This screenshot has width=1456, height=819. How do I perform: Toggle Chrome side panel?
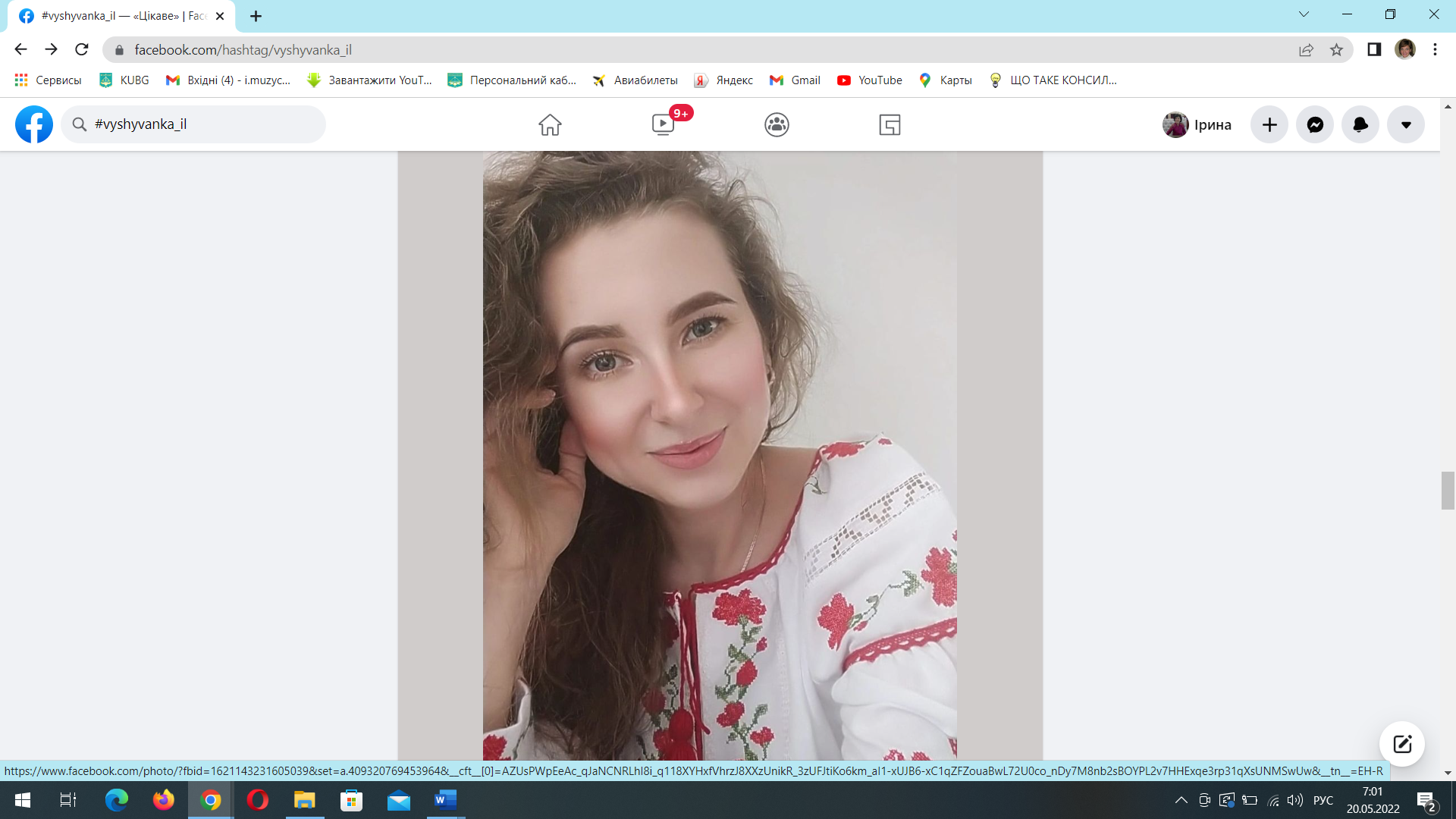point(1374,50)
